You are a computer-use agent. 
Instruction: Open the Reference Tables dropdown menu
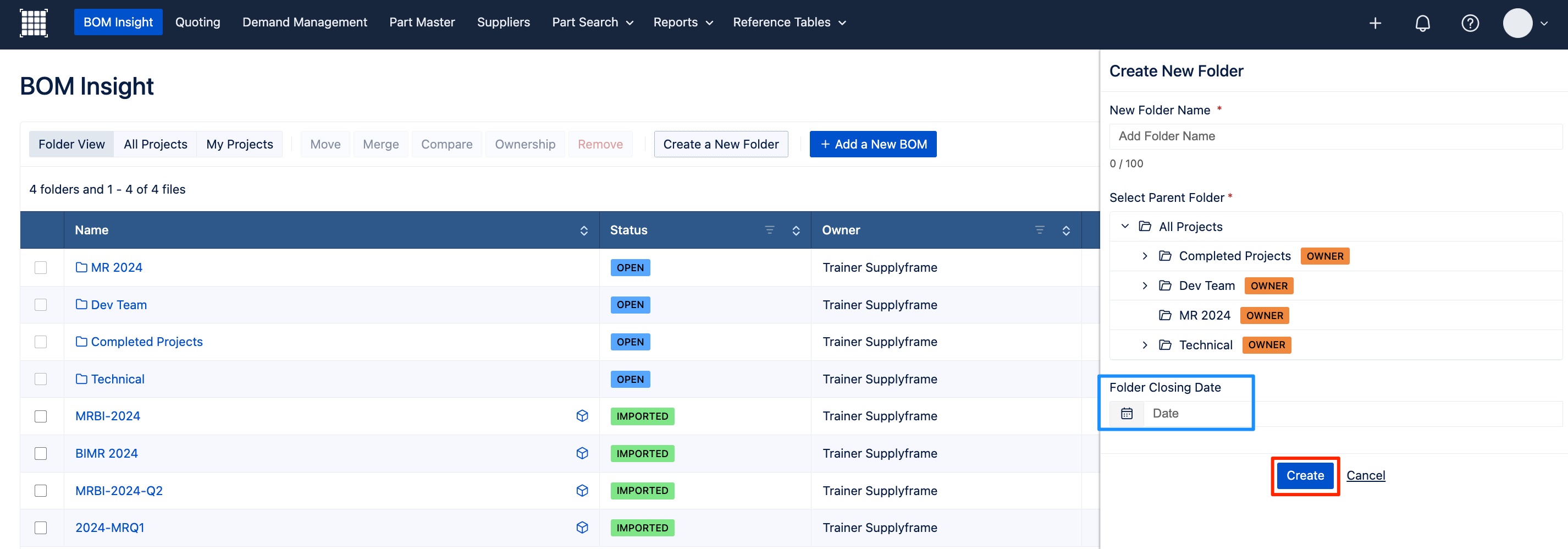click(x=789, y=23)
